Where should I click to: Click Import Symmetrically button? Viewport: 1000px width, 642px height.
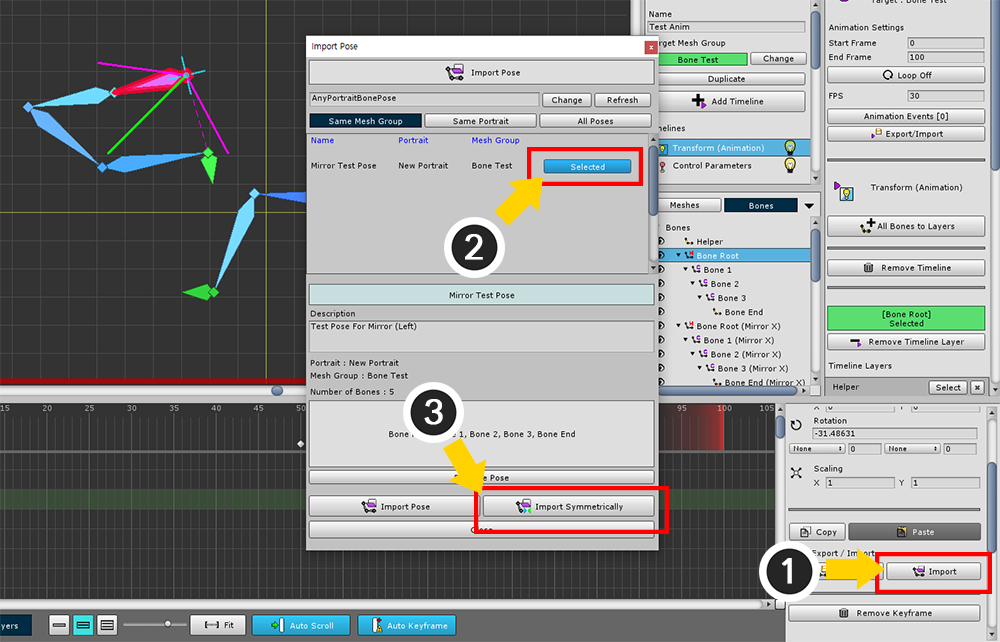pos(568,506)
